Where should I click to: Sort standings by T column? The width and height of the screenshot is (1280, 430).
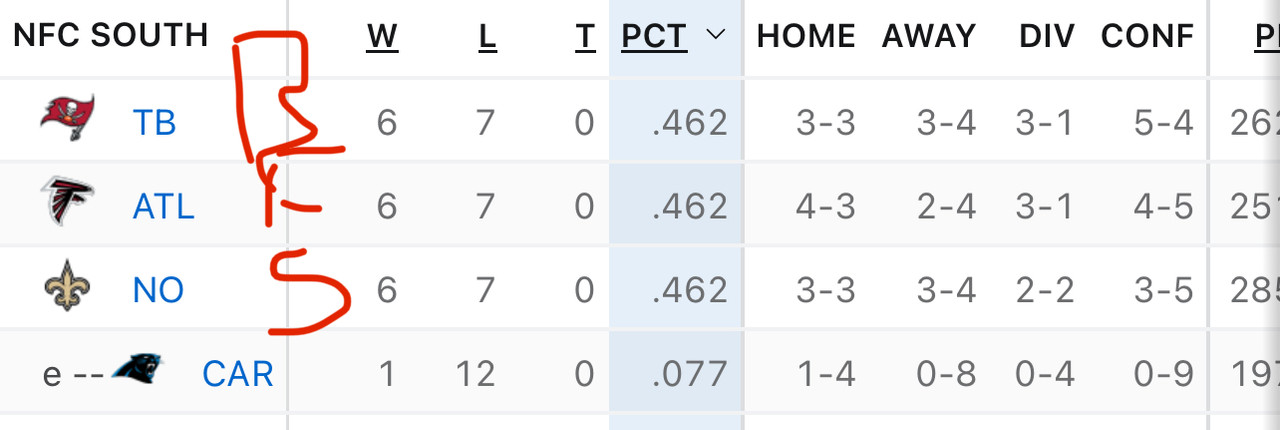[x=585, y=37]
